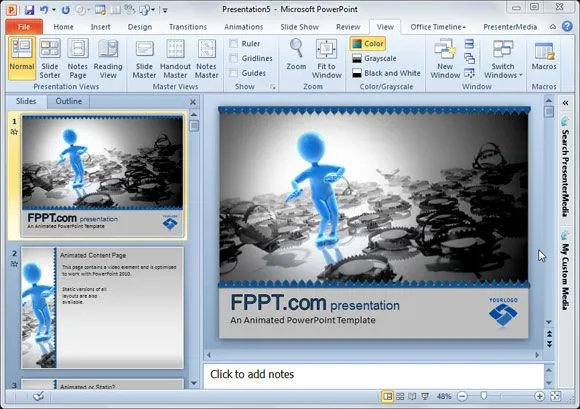Open the Zoom dialog from ribbon
580x409 pixels.
pos(296,54)
